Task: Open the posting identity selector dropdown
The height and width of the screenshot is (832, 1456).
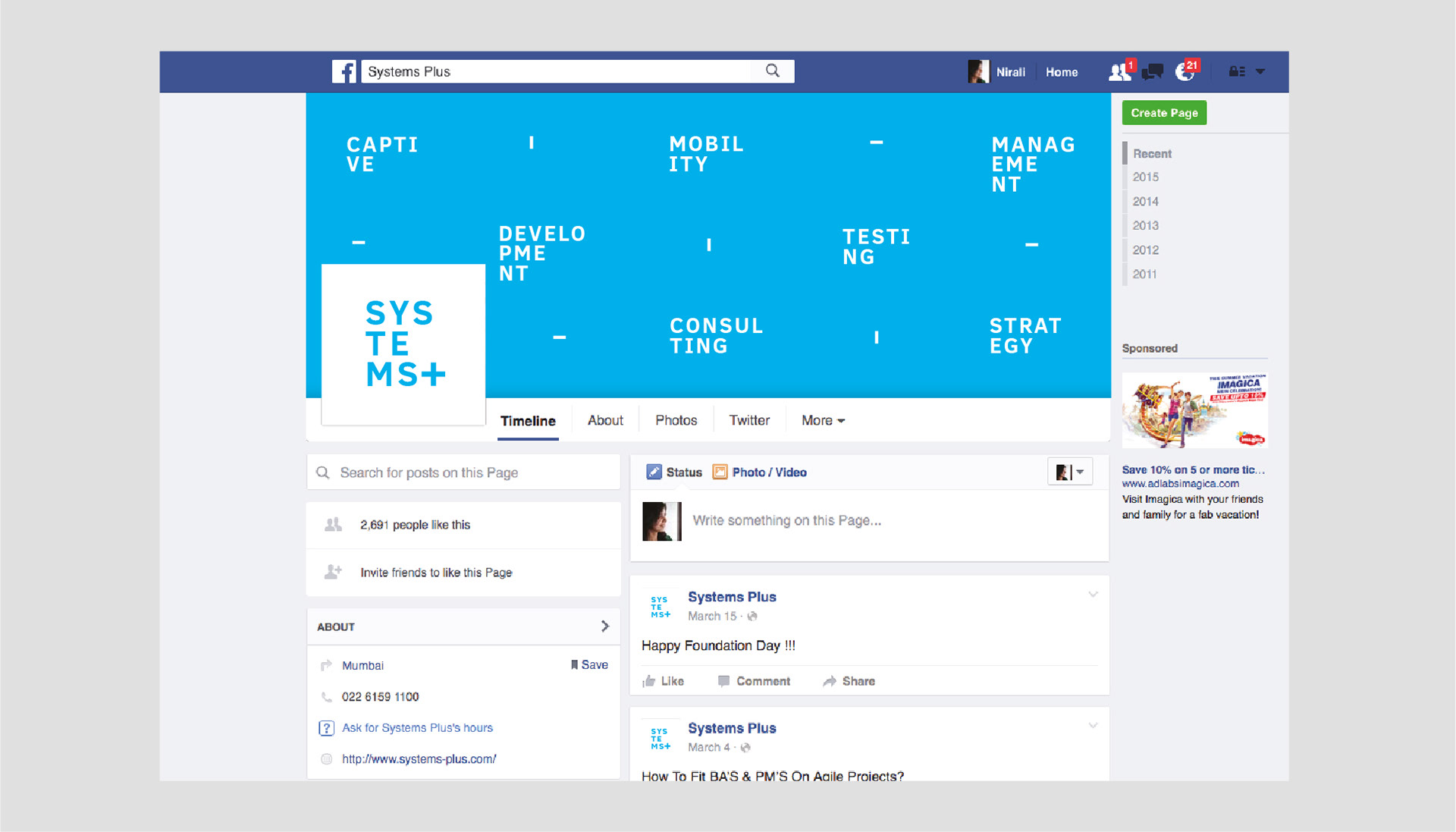Action: tap(1070, 472)
